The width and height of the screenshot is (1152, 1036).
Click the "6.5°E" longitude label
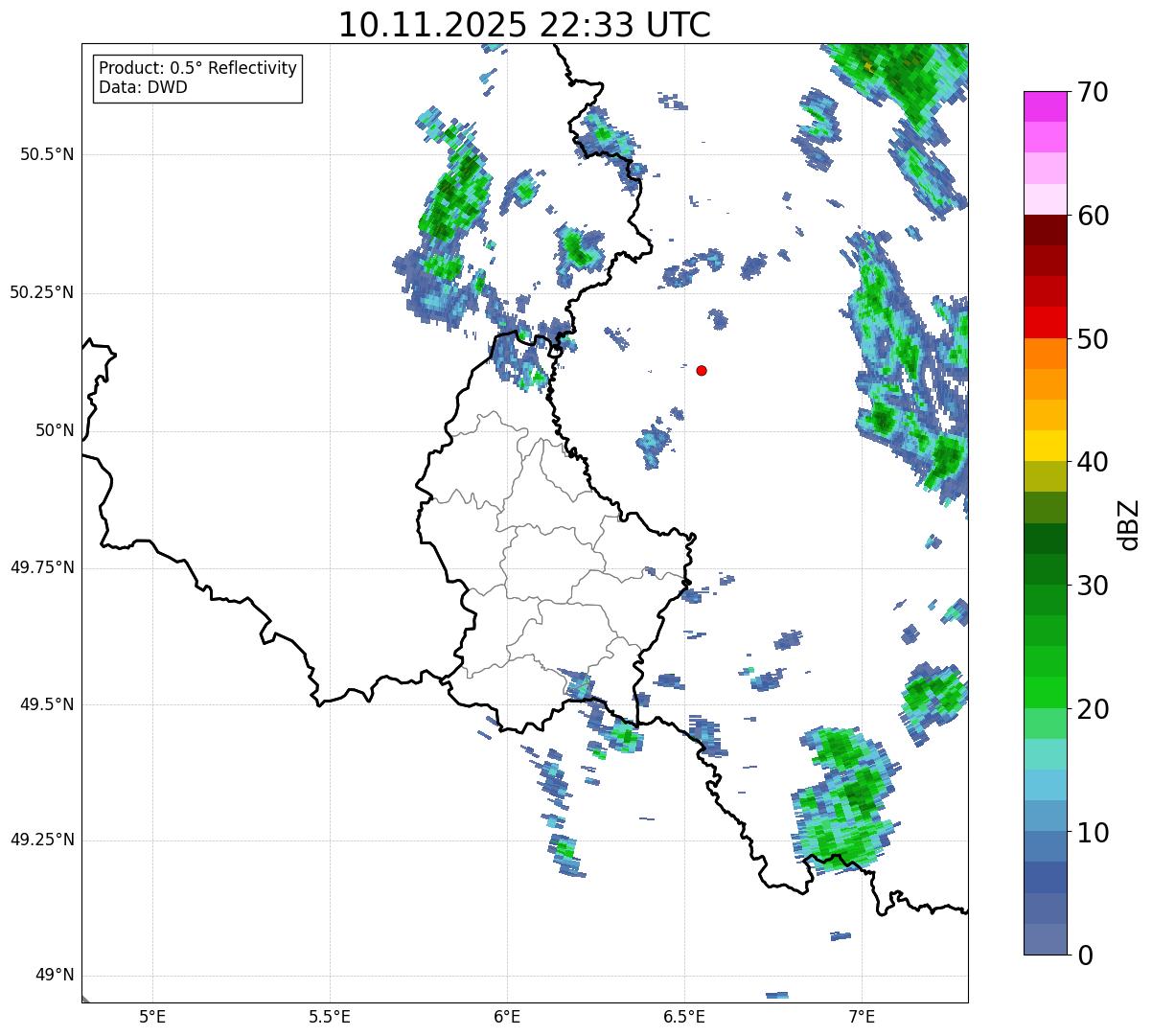coord(684,1017)
